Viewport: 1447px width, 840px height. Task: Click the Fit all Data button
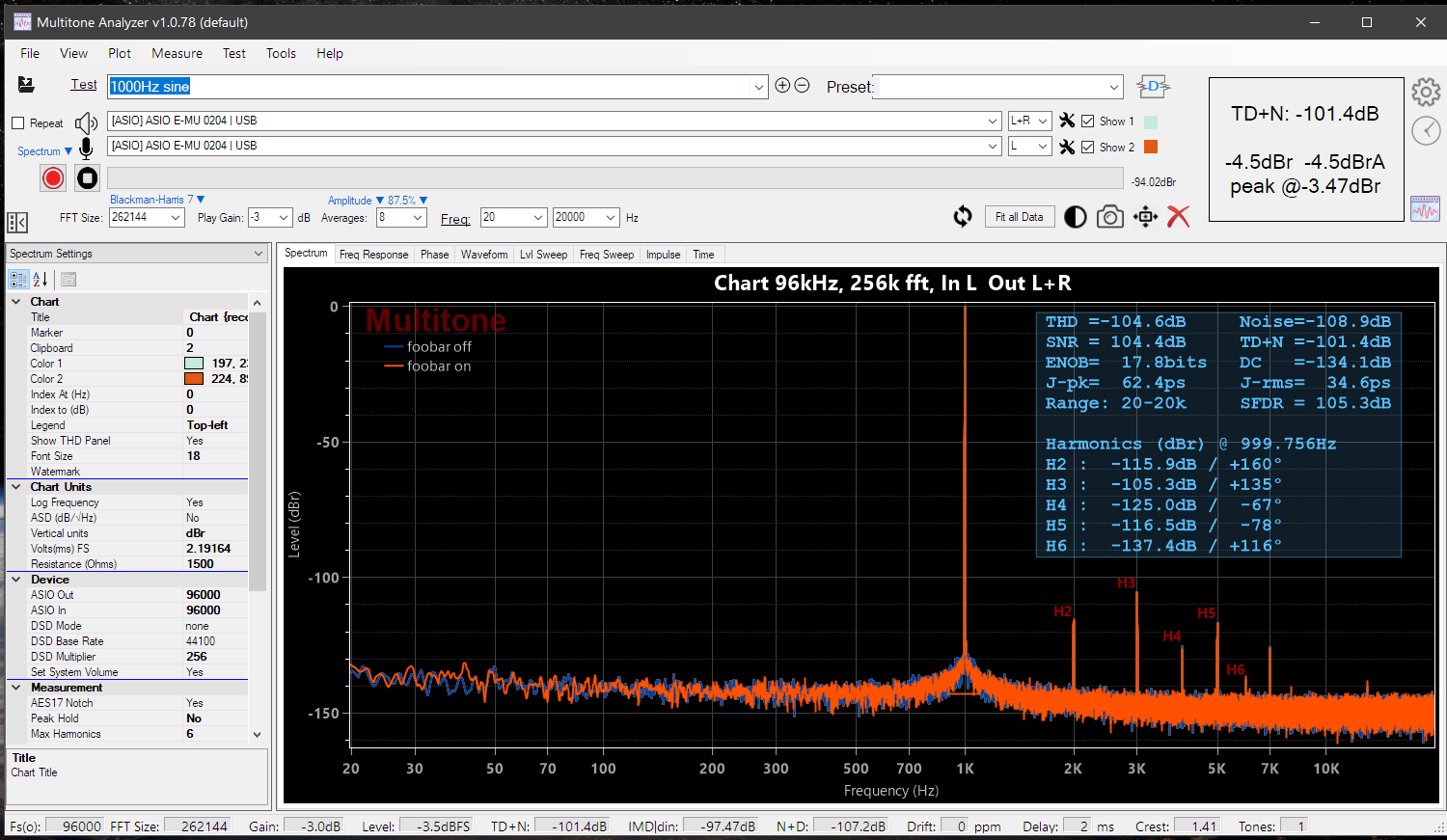(x=1019, y=217)
